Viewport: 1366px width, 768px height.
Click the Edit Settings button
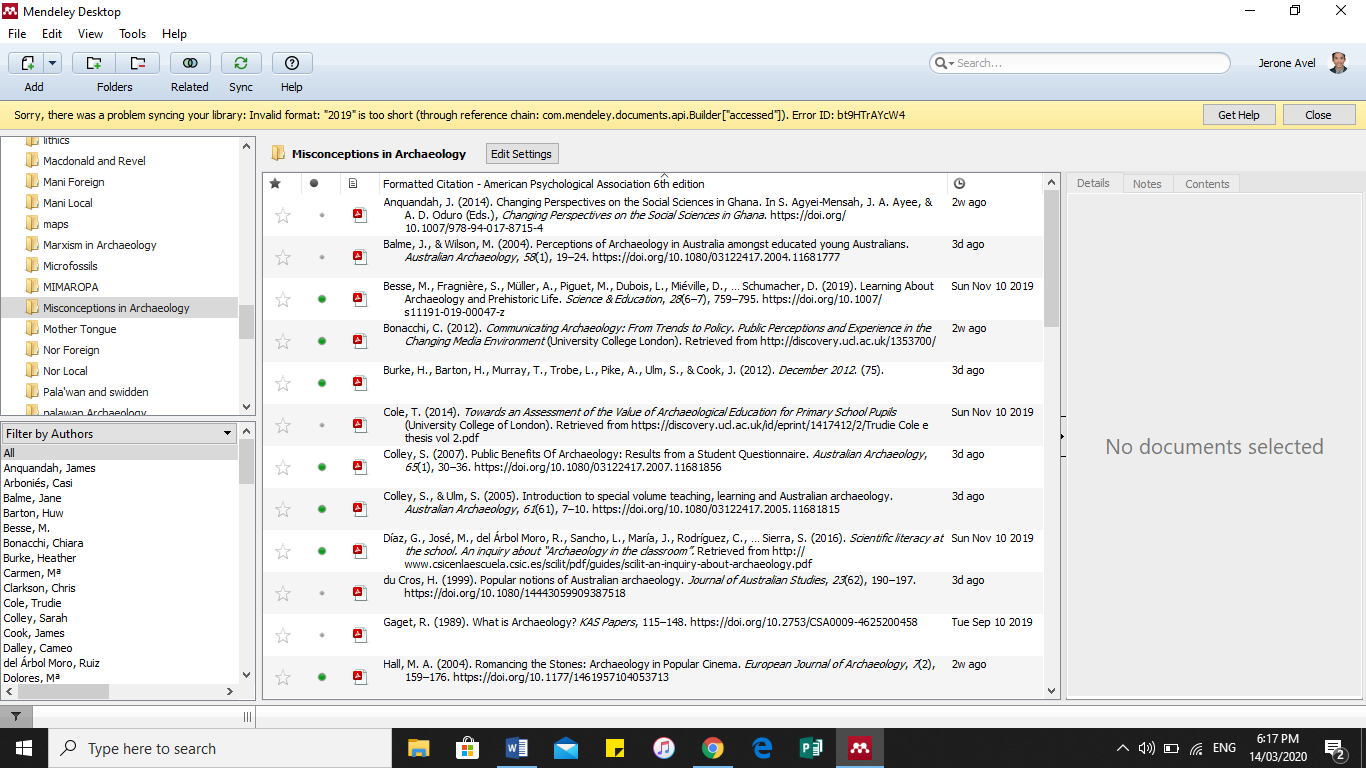[x=521, y=153]
